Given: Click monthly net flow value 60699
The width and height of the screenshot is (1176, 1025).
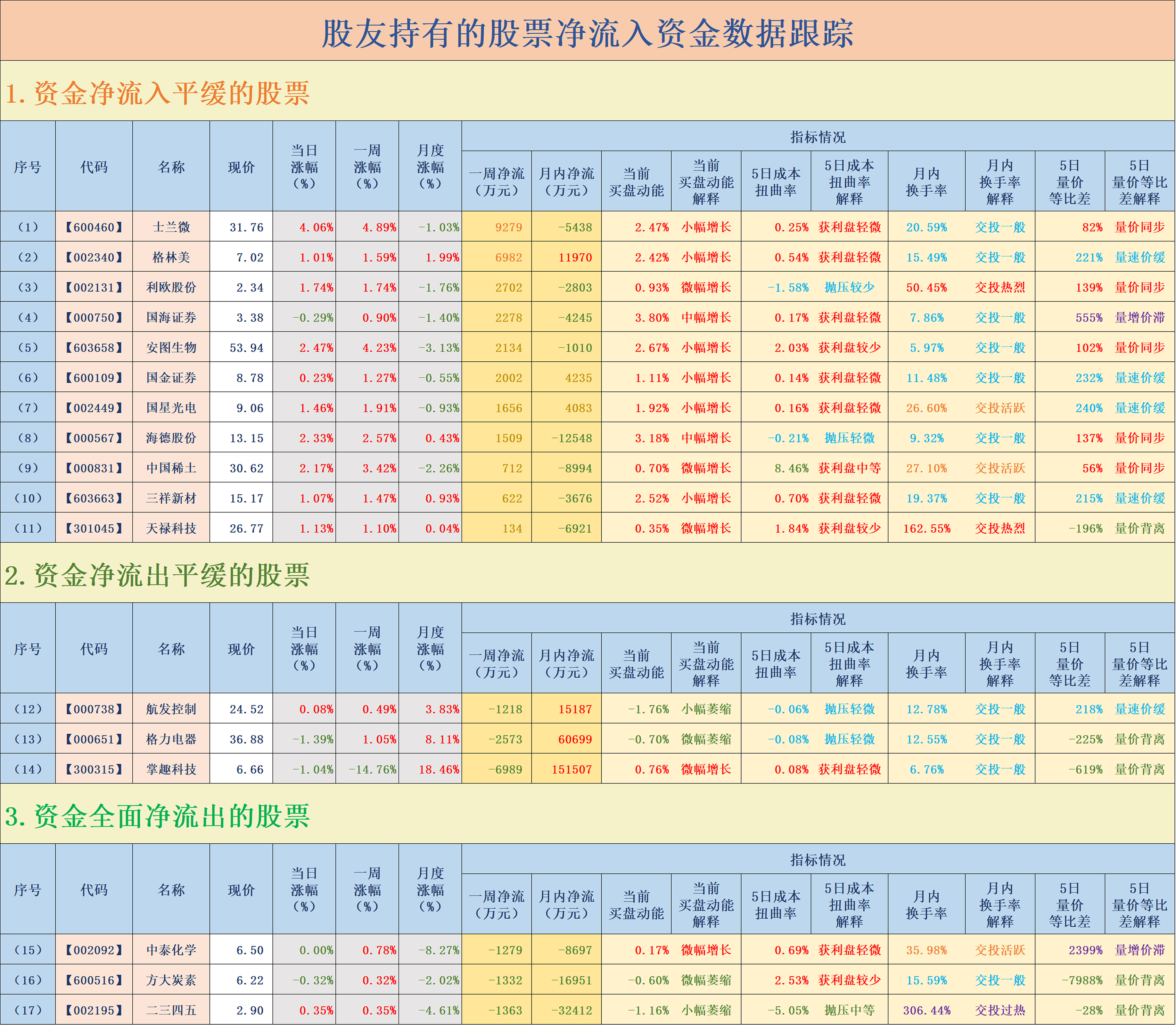Looking at the screenshot, I should tap(575, 739).
